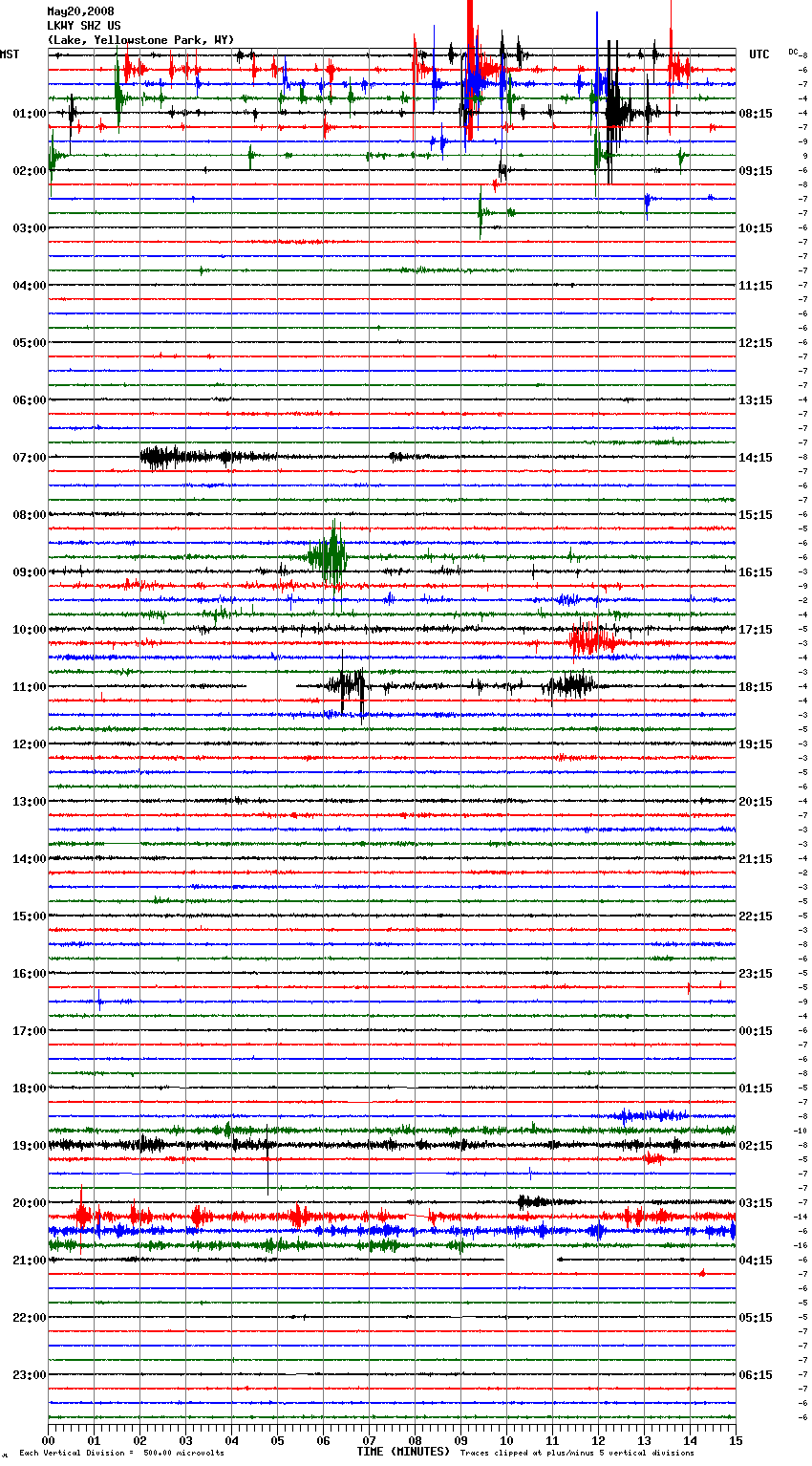Select the 12:00 MST time label
The image size is (812, 1466).
(x=30, y=744)
